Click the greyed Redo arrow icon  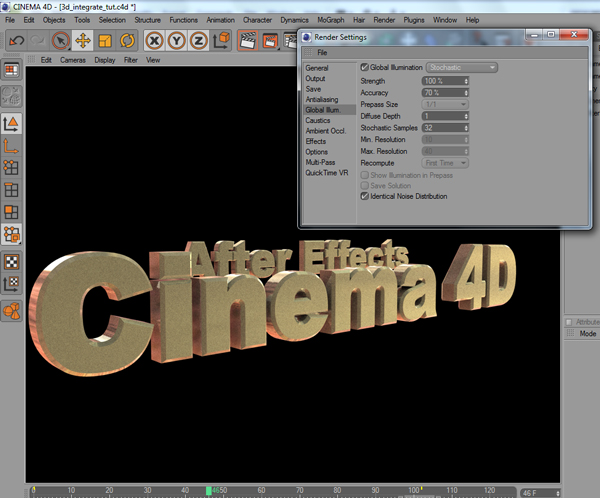38,41
